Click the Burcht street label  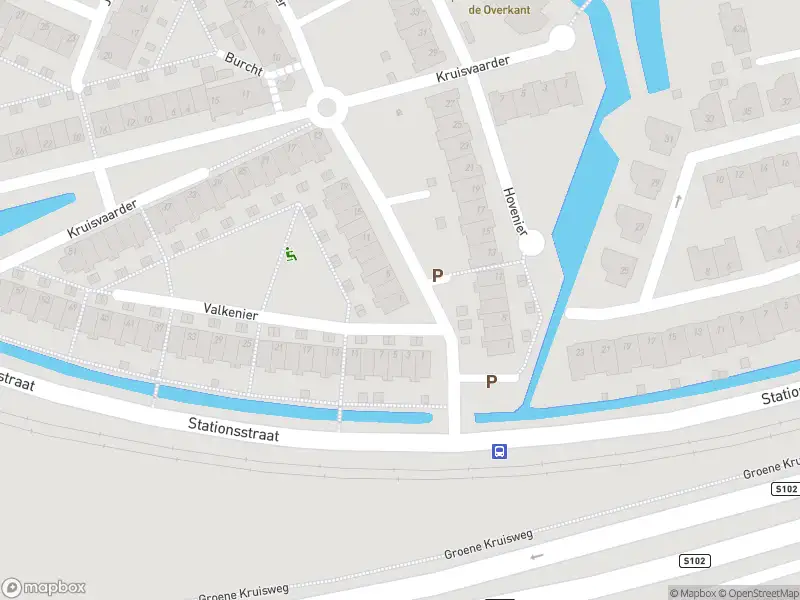pos(243,64)
